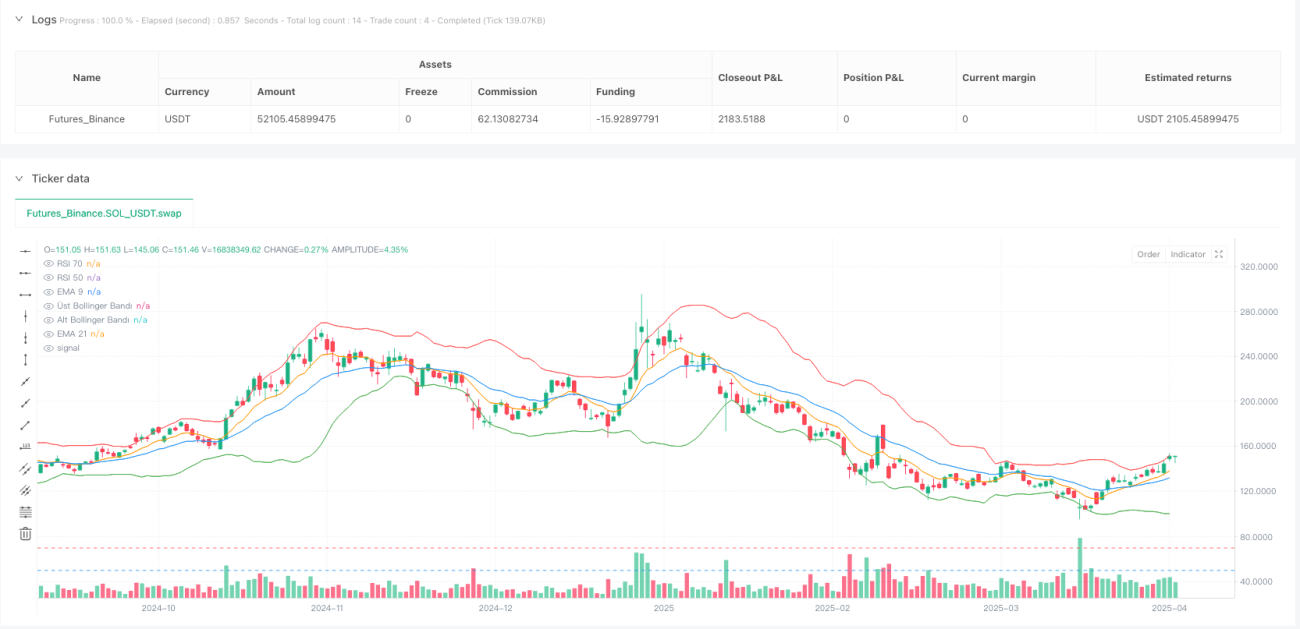1300x629 pixels.
Task: Toggle visibility of EMA 9 line
Action: (48, 291)
